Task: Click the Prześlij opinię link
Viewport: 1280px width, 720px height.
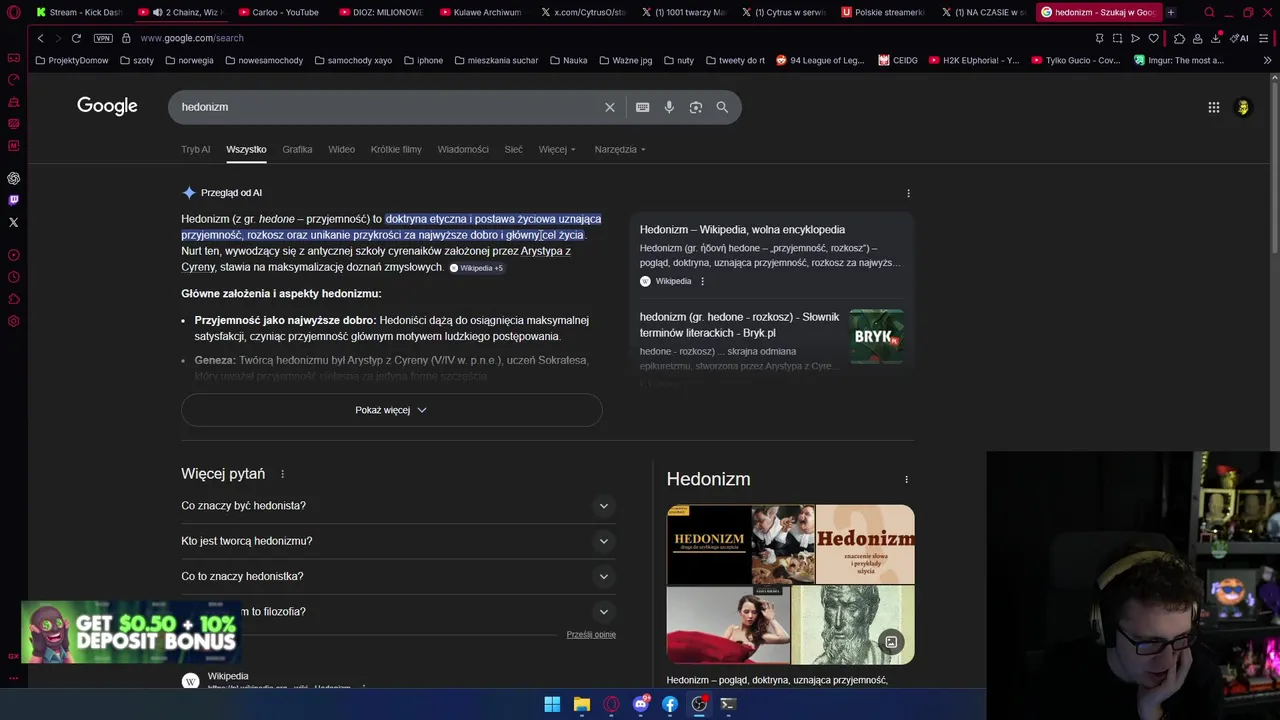Action: 591,635
